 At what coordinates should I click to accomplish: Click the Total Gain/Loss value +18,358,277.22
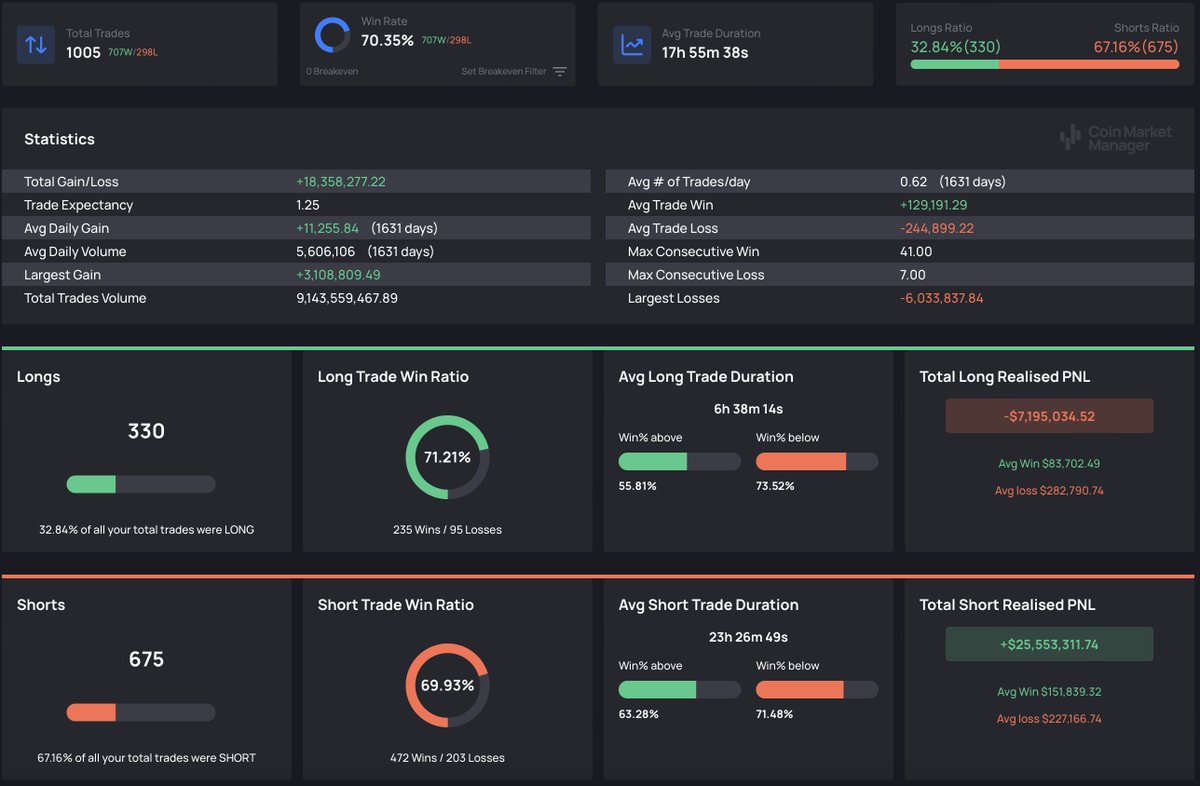click(x=341, y=182)
